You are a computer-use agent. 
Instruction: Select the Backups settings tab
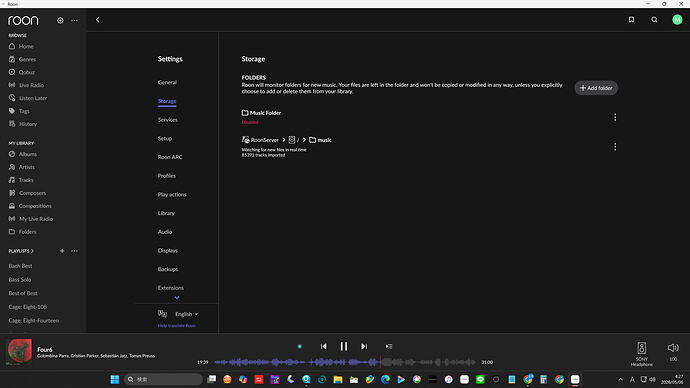pos(168,269)
